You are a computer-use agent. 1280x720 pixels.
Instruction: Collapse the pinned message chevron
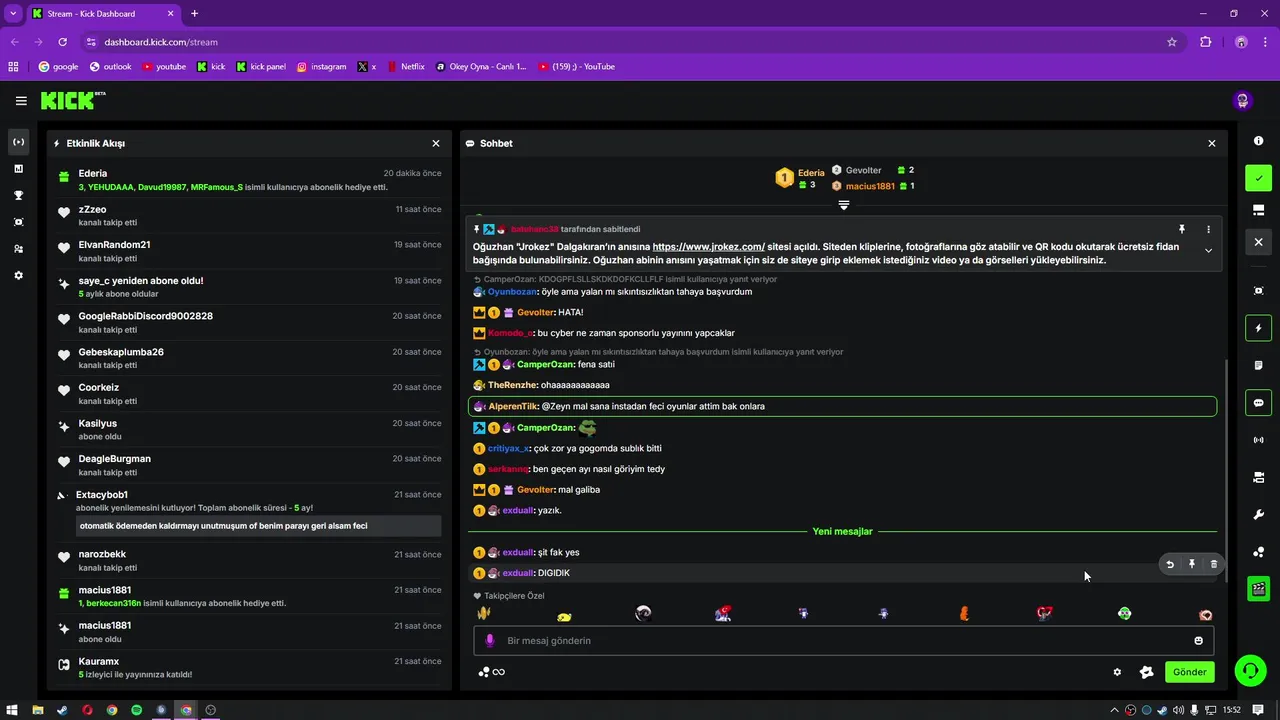click(x=1208, y=250)
